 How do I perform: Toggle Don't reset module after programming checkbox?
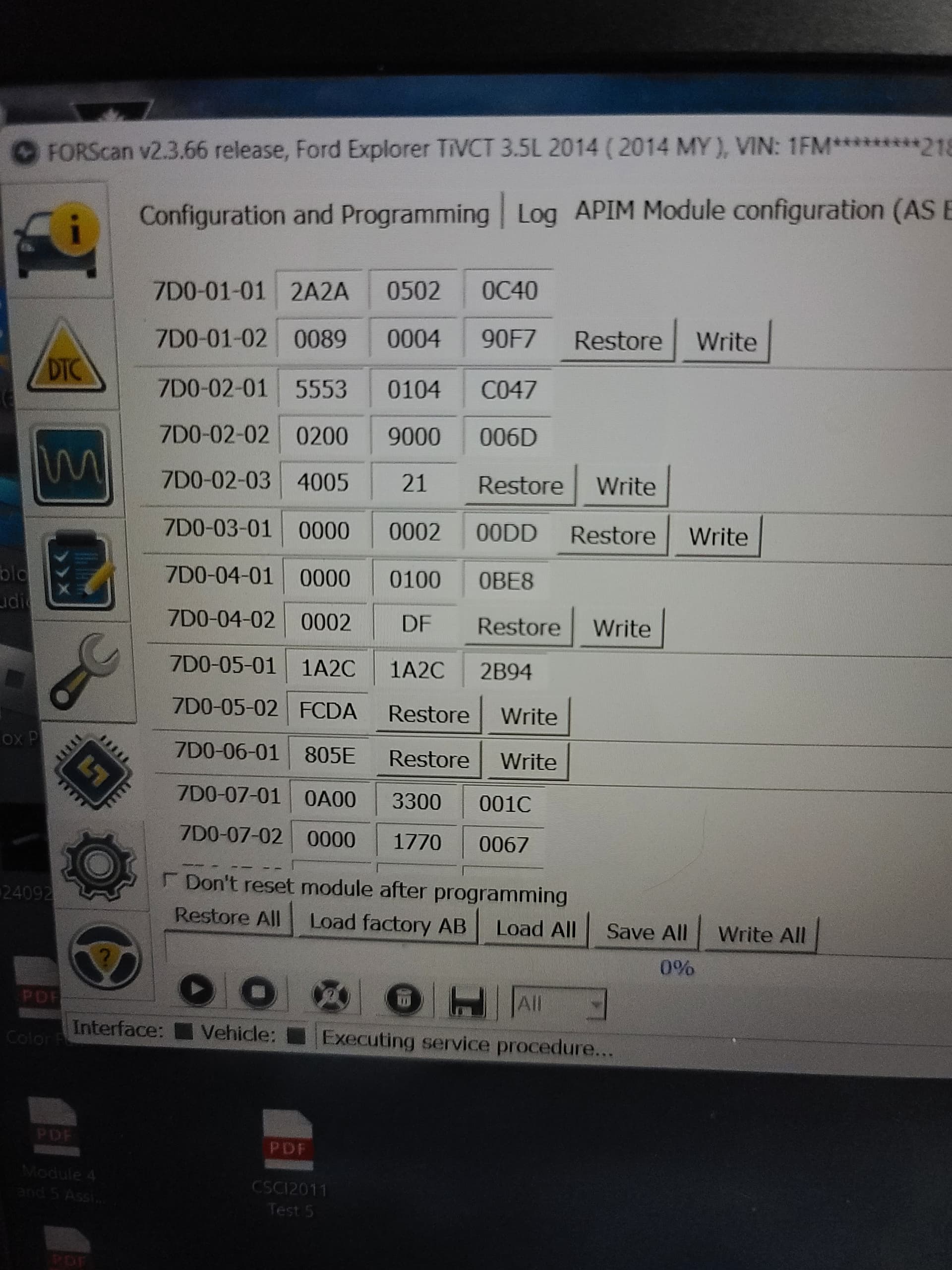[x=169, y=880]
